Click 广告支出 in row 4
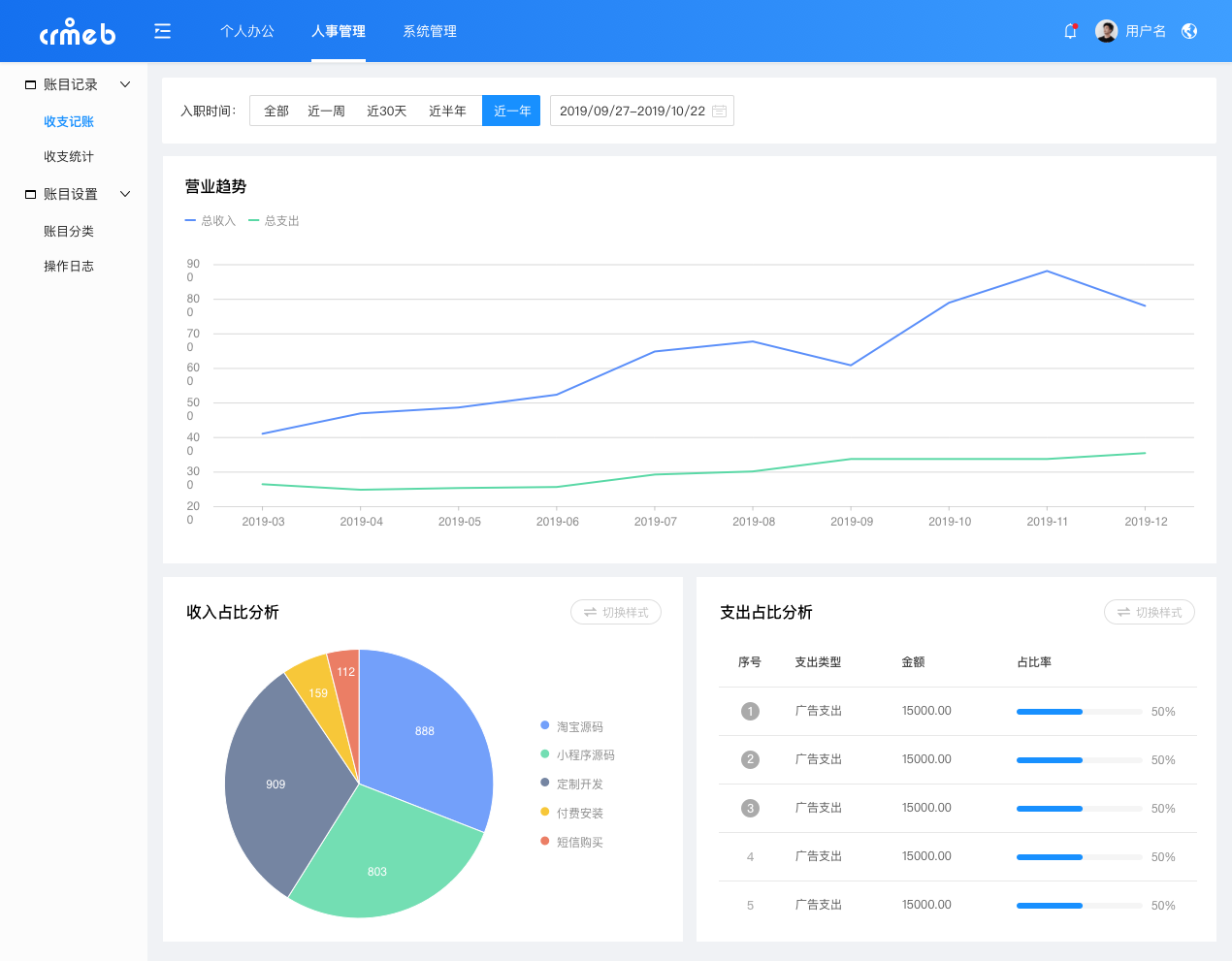This screenshot has width=1232, height=961. (x=819, y=856)
